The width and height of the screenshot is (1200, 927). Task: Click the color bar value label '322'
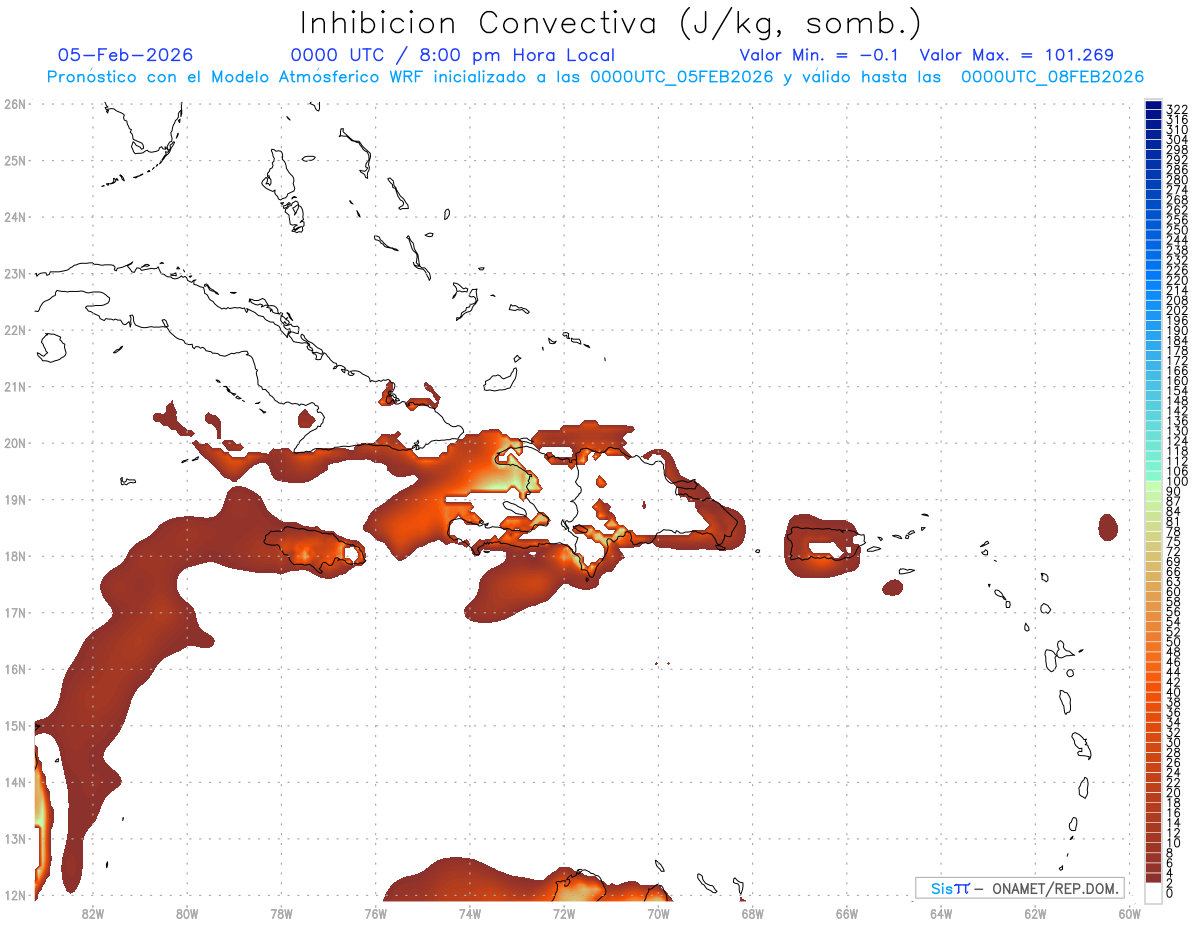[x=1176, y=109]
